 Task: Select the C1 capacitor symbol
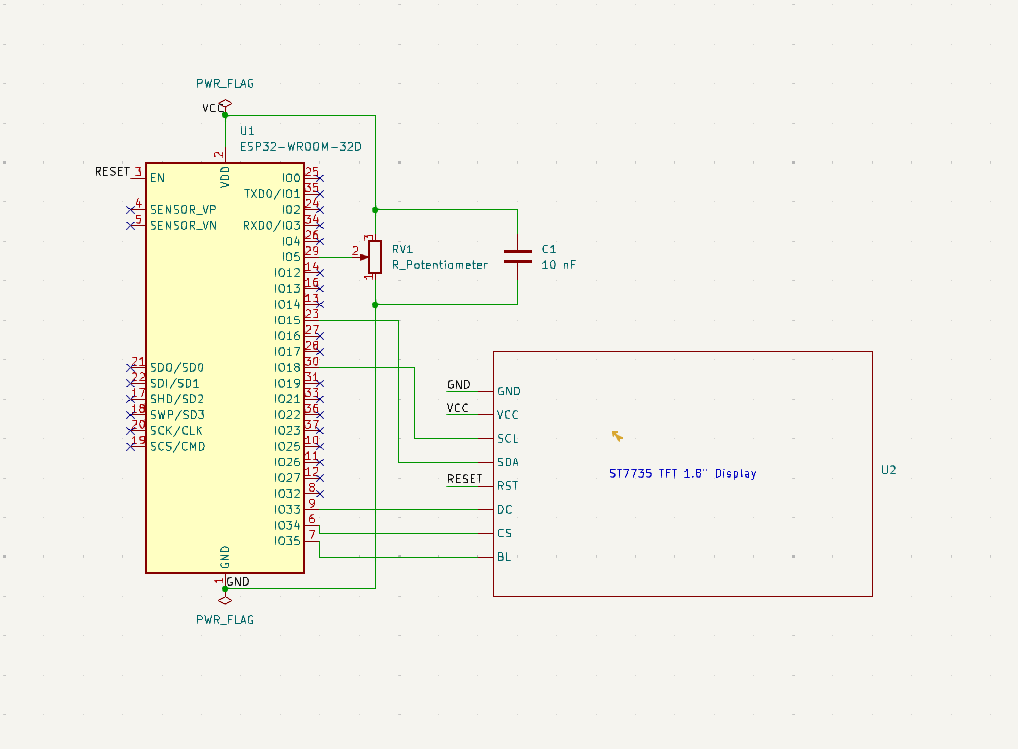[x=517, y=256]
